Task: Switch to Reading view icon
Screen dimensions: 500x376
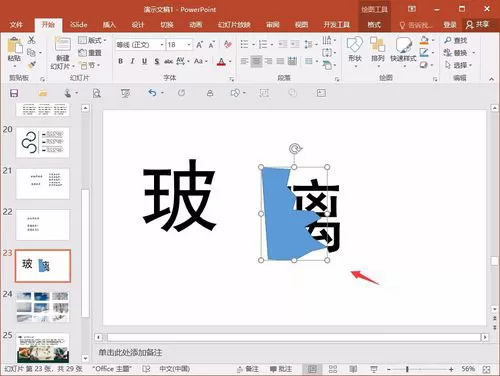Action: click(353, 369)
